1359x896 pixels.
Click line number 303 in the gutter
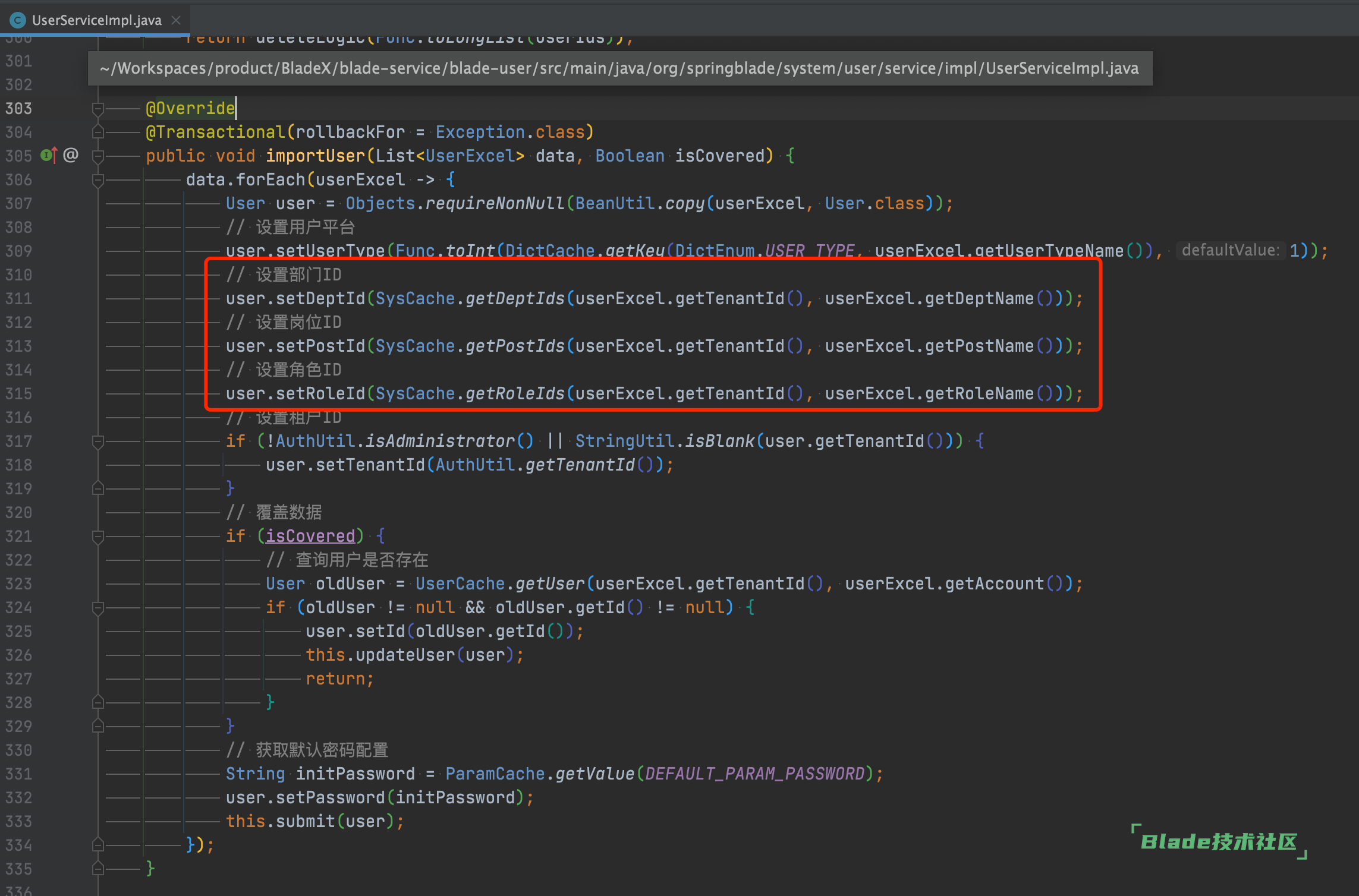18,108
